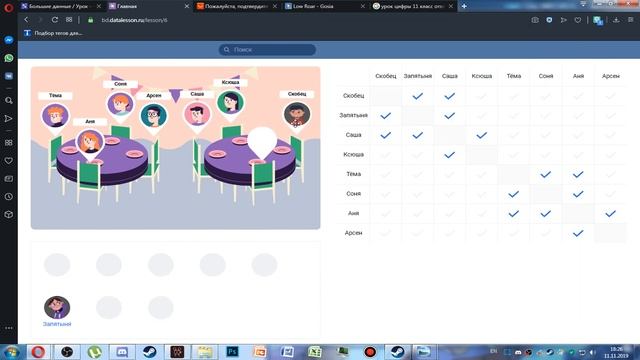Image resolution: width=640 pixels, height=360 pixels.
Task: Check Скобец row under Запятыня column
Action: (x=418, y=96)
